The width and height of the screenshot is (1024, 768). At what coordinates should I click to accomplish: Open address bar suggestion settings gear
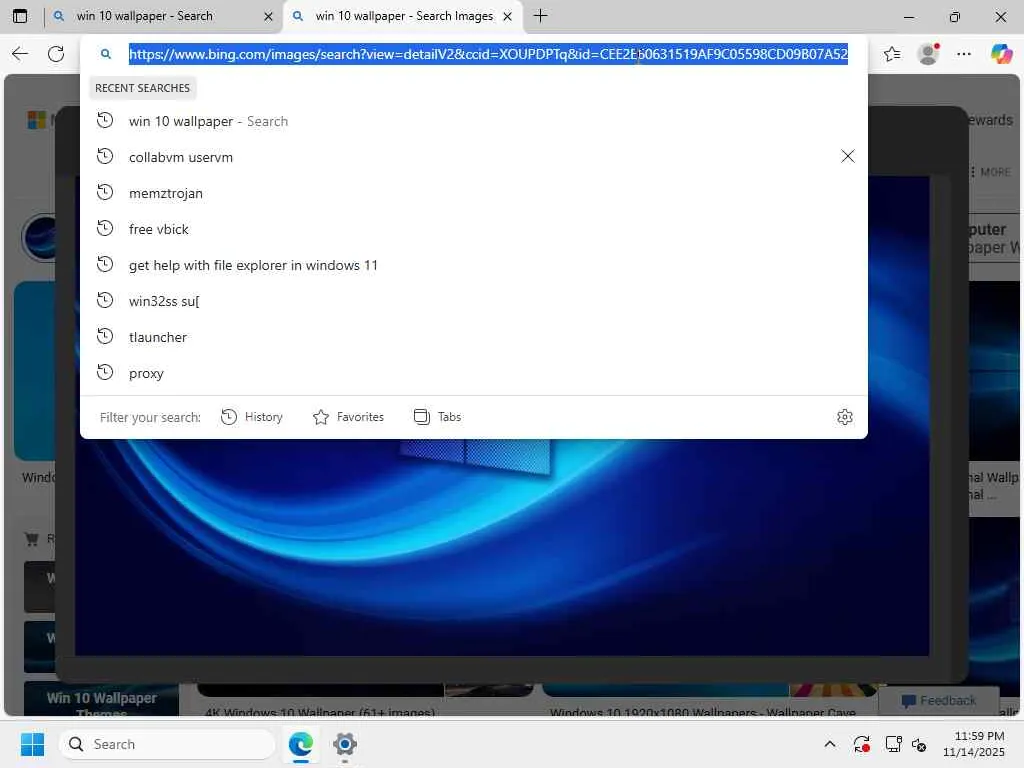point(845,417)
